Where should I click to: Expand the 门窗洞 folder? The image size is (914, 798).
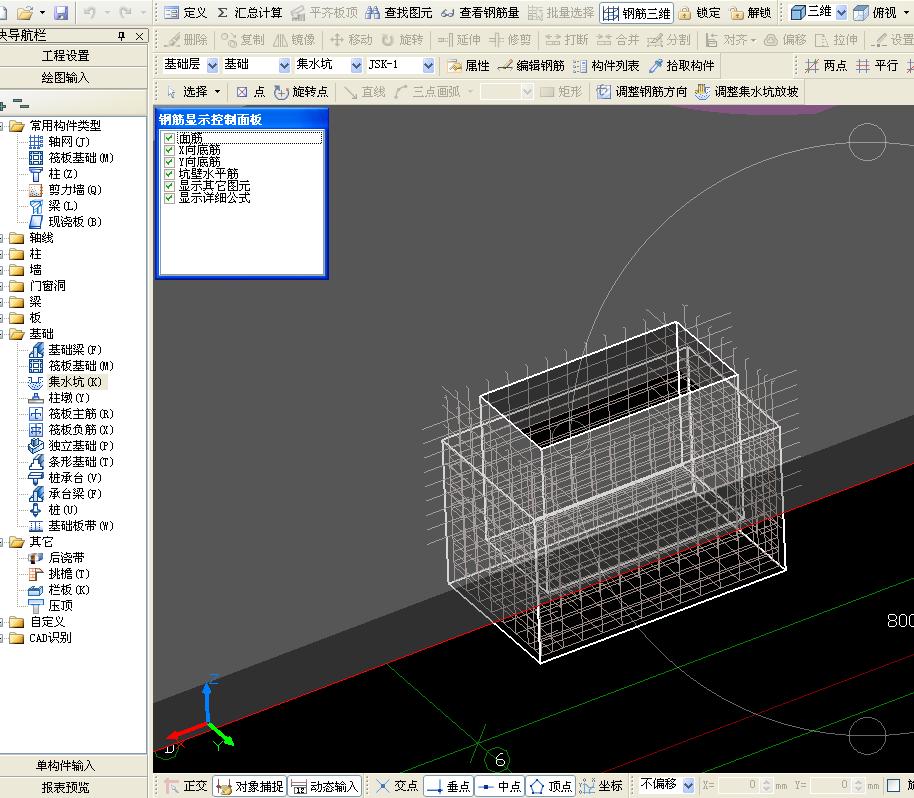2,286
